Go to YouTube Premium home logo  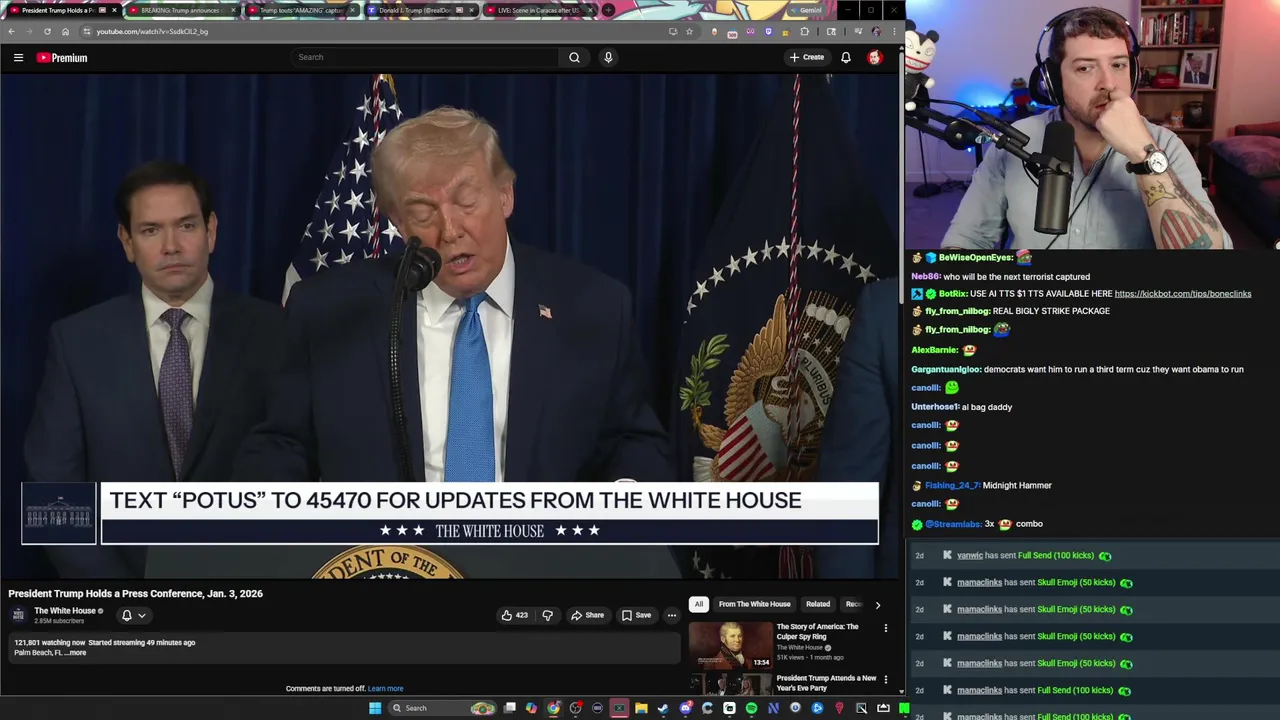tap(62, 58)
